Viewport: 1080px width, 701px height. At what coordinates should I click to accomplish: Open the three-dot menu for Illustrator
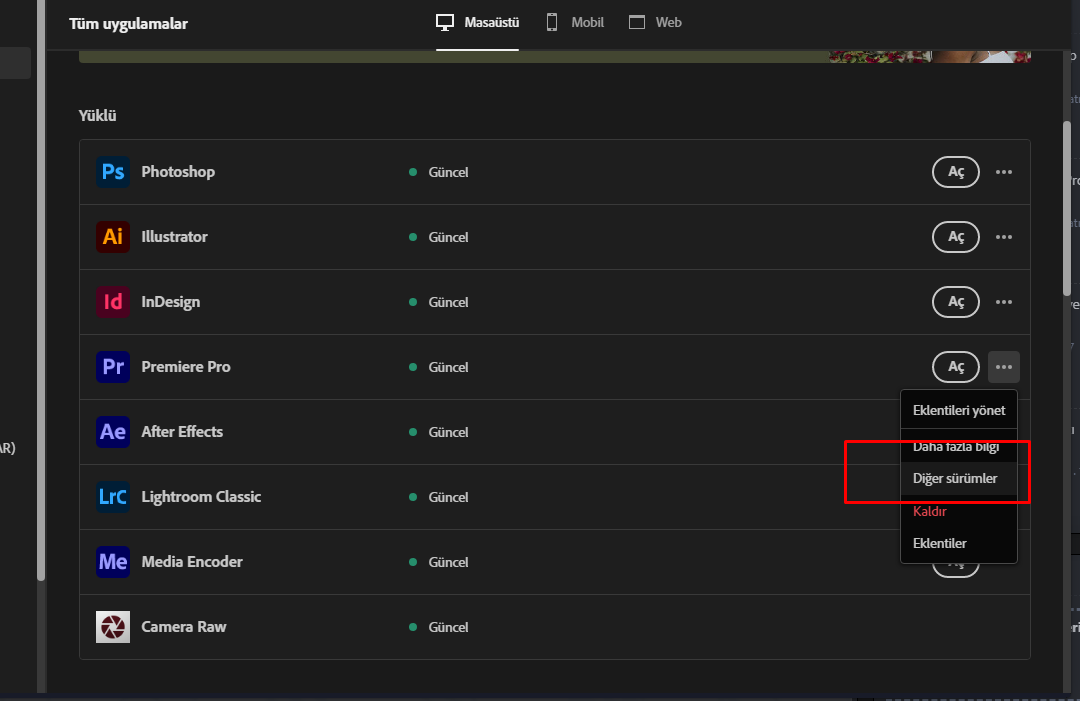click(1004, 237)
